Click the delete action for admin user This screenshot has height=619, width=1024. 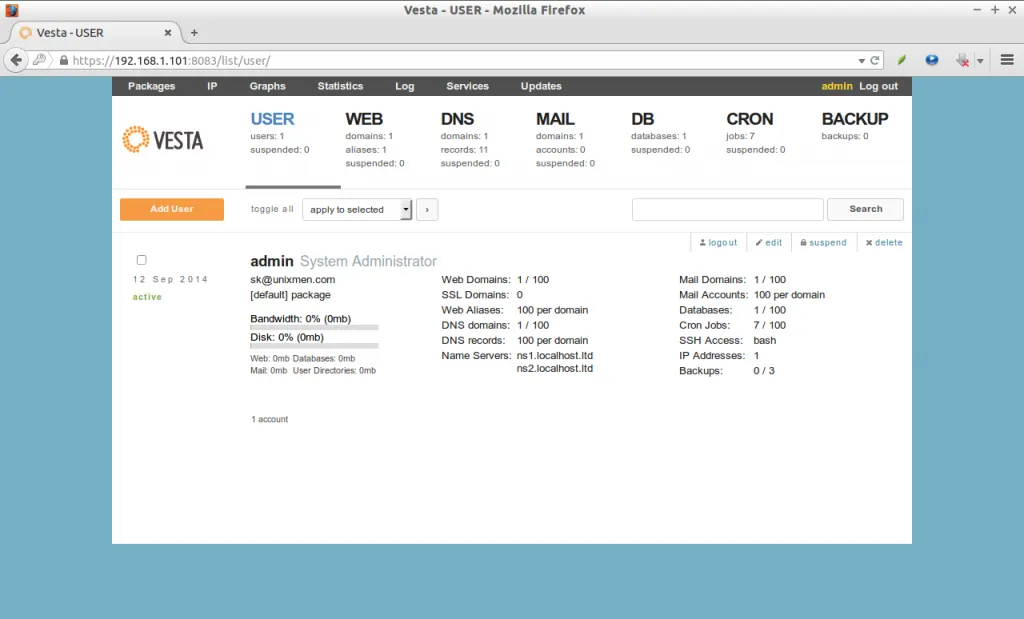[x=884, y=242]
